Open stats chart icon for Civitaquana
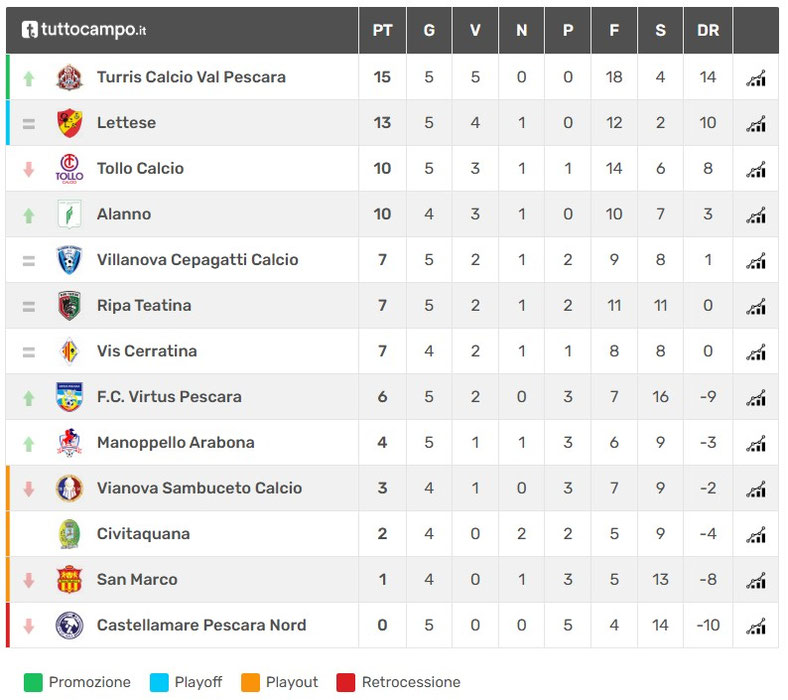 click(756, 534)
